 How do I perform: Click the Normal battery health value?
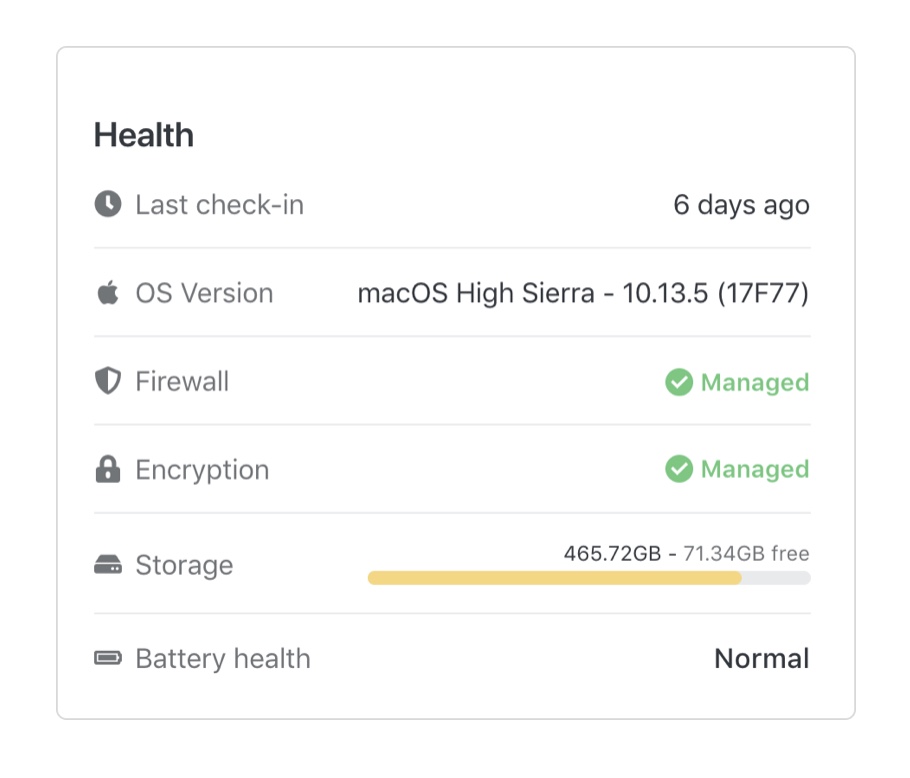pyautogui.click(x=761, y=658)
